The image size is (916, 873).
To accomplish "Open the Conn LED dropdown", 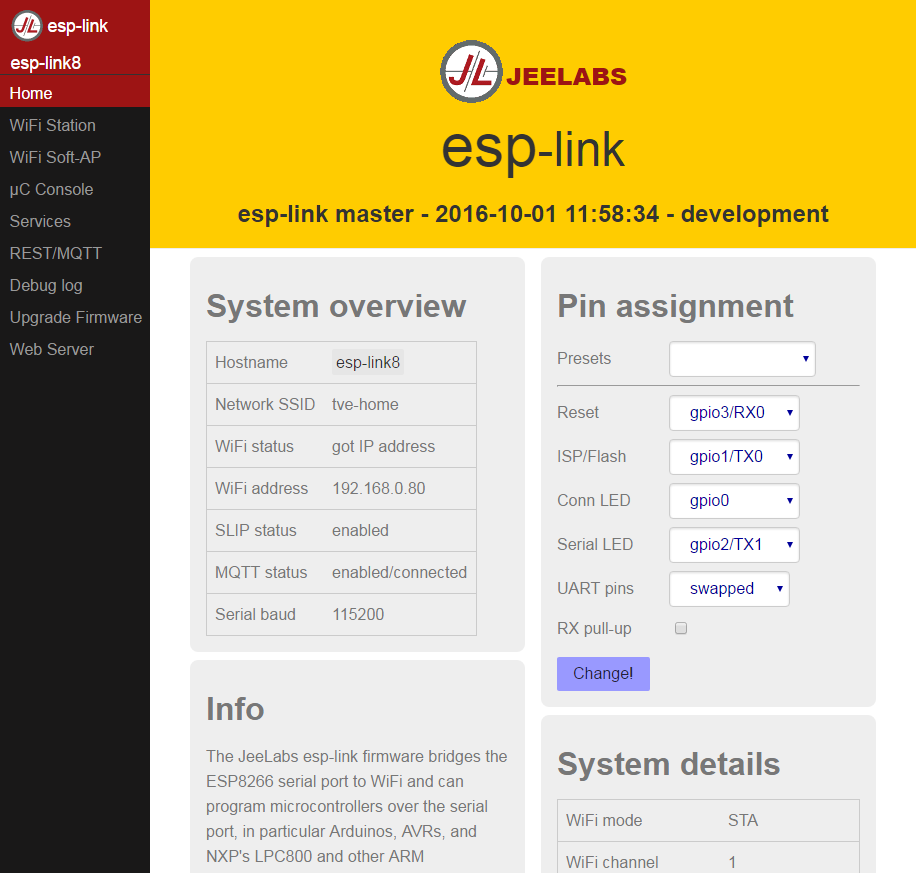I will point(733,500).
